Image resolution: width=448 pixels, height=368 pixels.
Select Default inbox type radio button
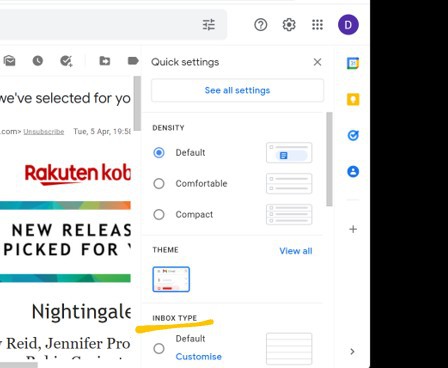pyautogui.click(x=159, y=349)
